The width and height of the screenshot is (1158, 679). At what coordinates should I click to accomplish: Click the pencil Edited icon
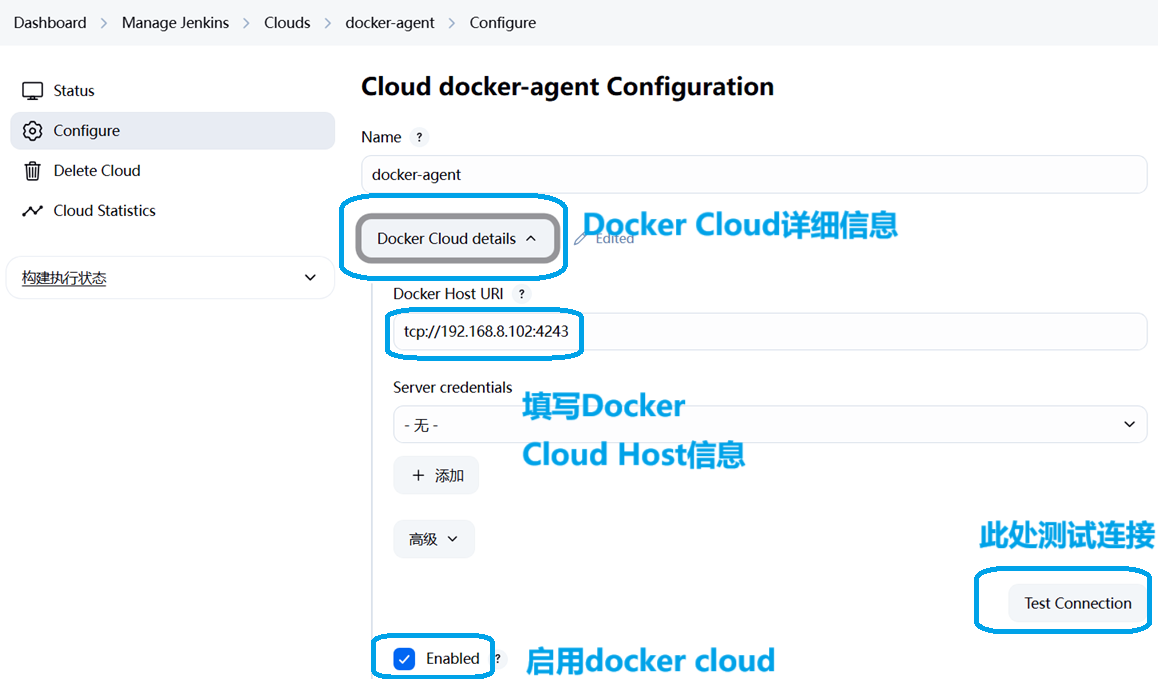tap(581, 238)
